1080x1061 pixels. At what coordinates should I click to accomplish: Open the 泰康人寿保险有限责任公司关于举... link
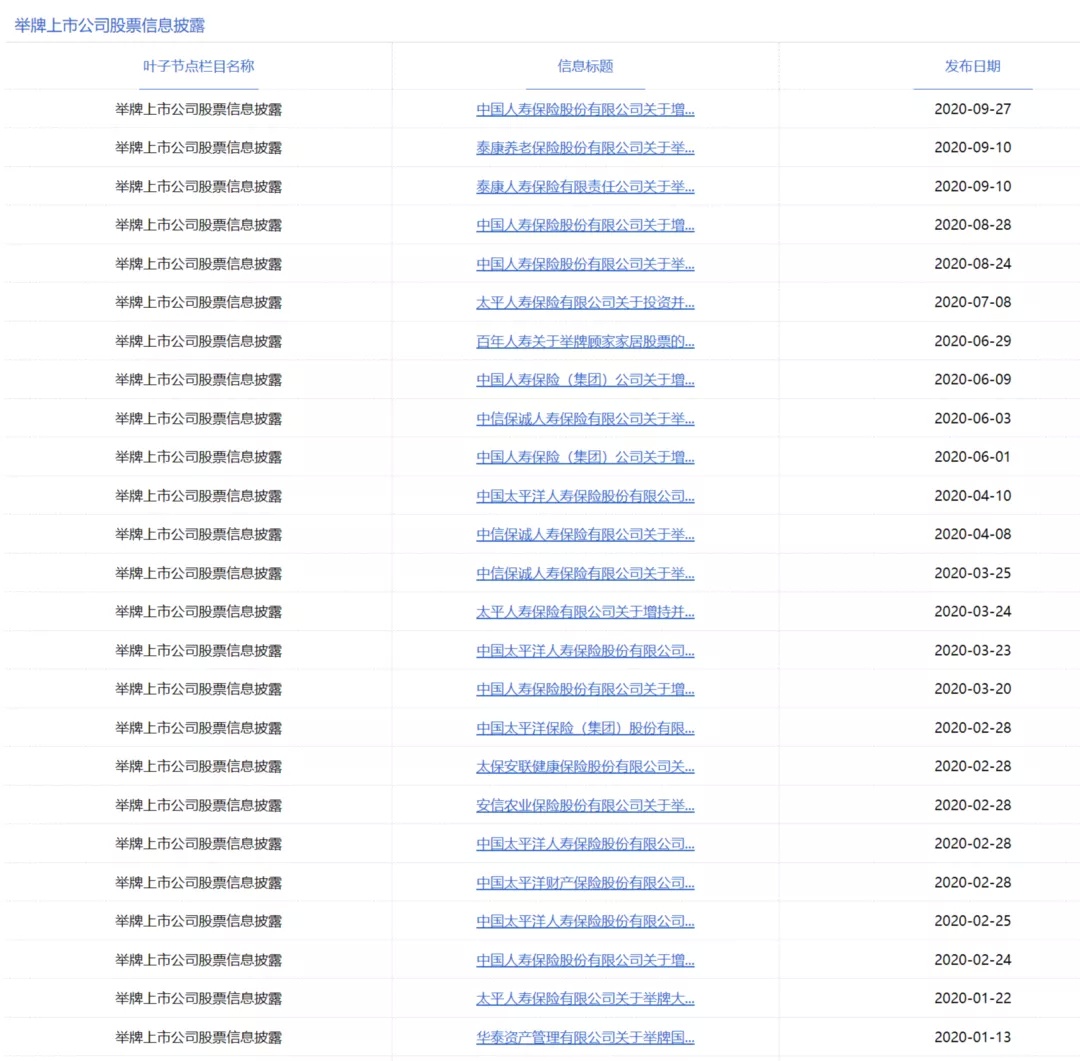585,186
